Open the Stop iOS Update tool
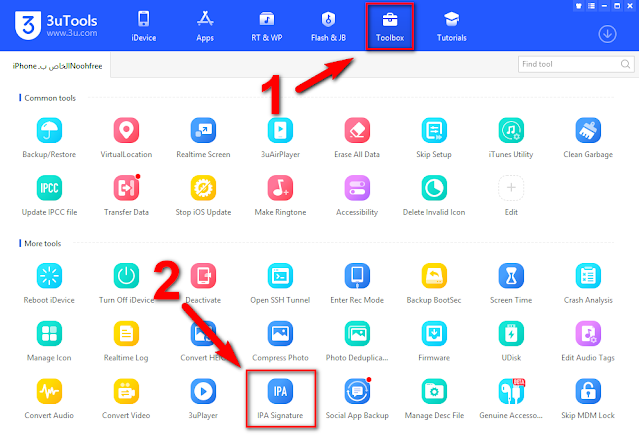The width and height of the screenshot is (639, 438). pyautogui.click(x=203, y=188)
